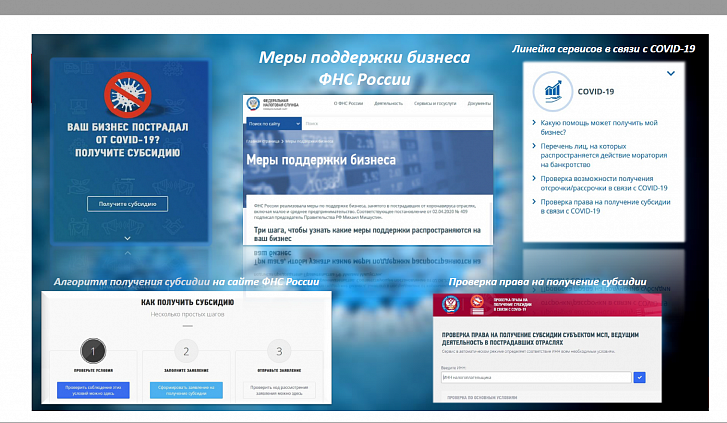
Task: Click Линейка сервисов в связи с COVID-19 caption
Action: coord(603,49)
